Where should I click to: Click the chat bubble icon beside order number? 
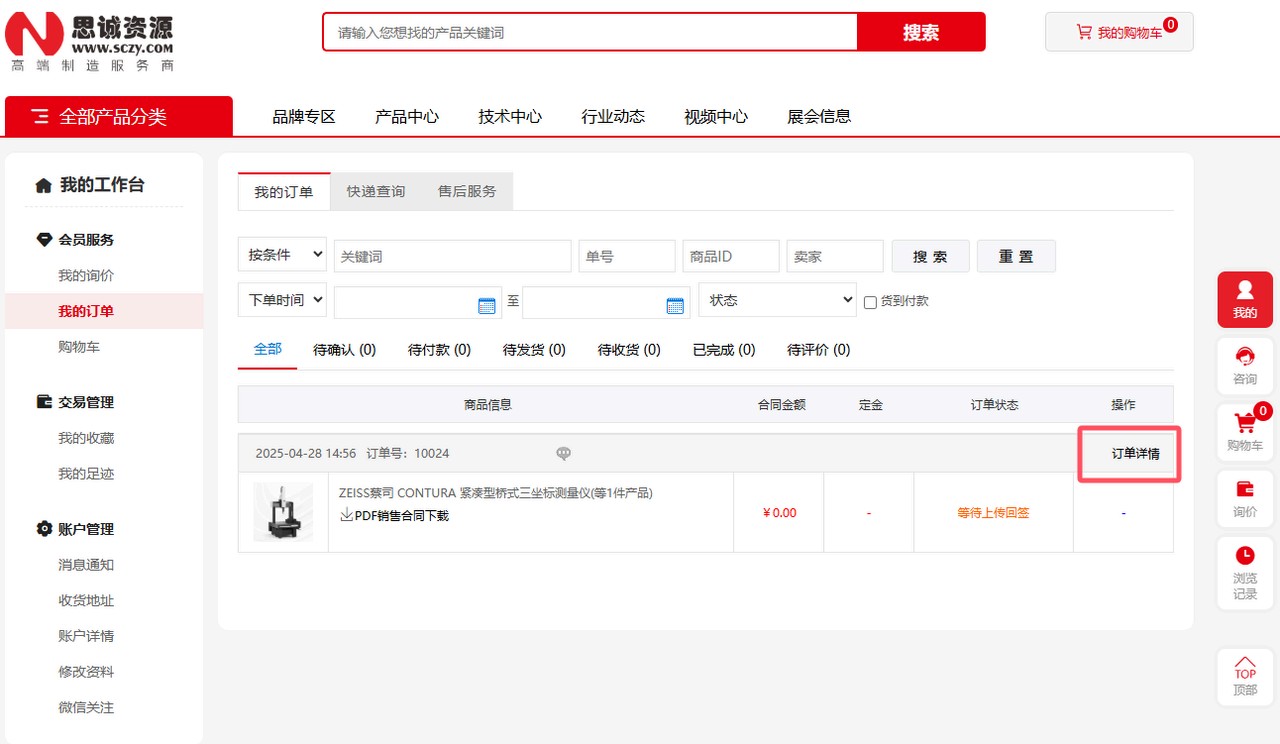click(564, 454)
